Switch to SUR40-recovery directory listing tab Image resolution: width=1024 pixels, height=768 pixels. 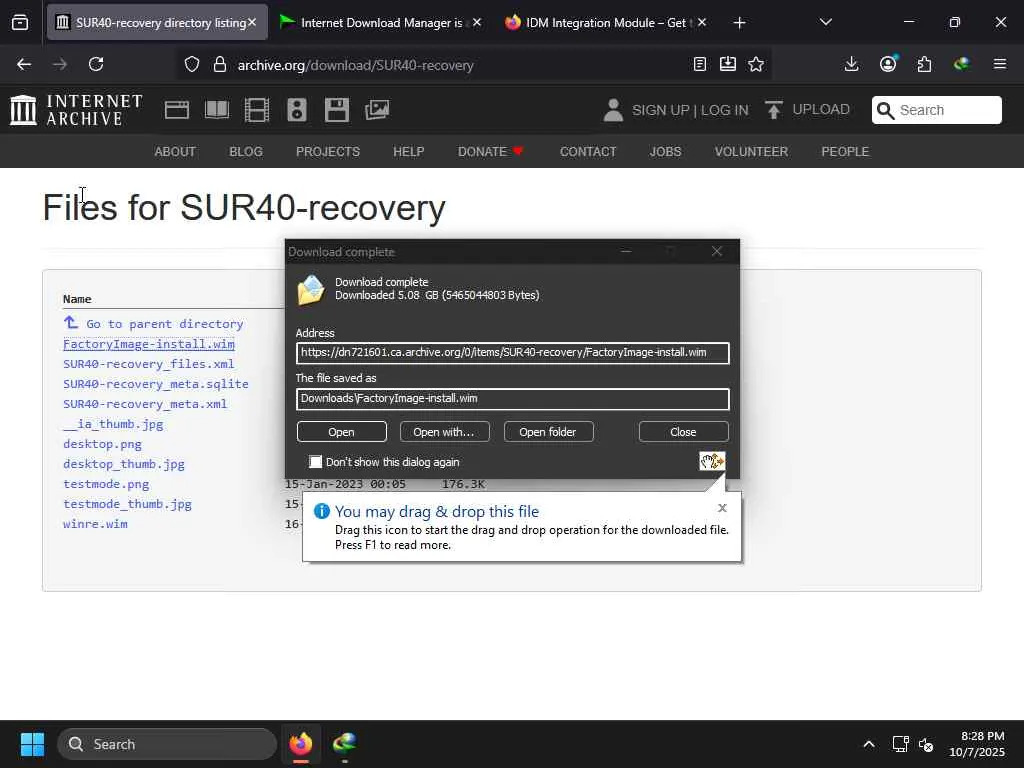[x=157, y=22]
